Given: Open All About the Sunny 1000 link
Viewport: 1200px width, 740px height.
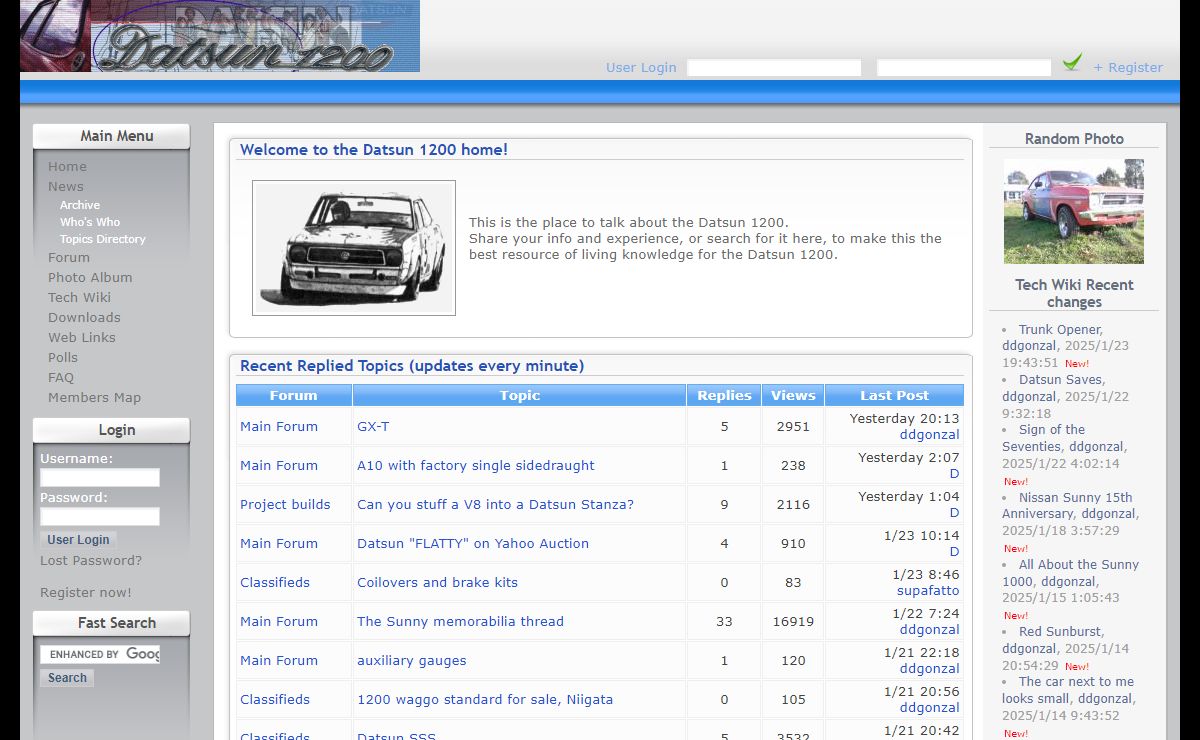Looking at the screenshot, I should [1071, 572].
